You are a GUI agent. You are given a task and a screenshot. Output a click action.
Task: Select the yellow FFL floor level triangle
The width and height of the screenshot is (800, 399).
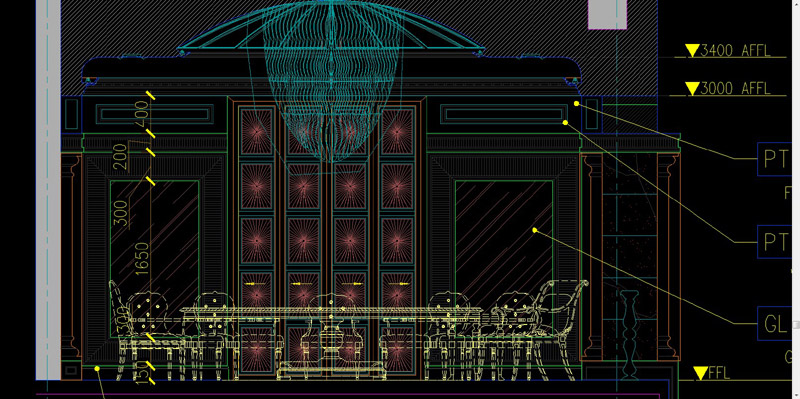click(701, 373)
